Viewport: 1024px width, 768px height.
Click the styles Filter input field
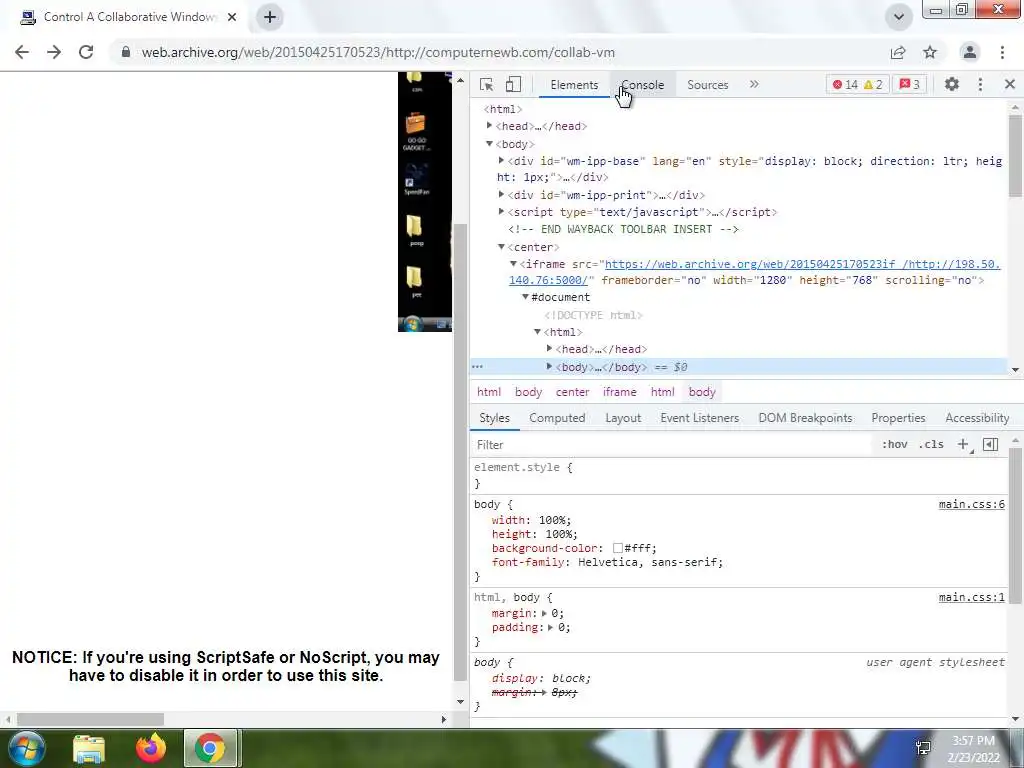point(673,445)
